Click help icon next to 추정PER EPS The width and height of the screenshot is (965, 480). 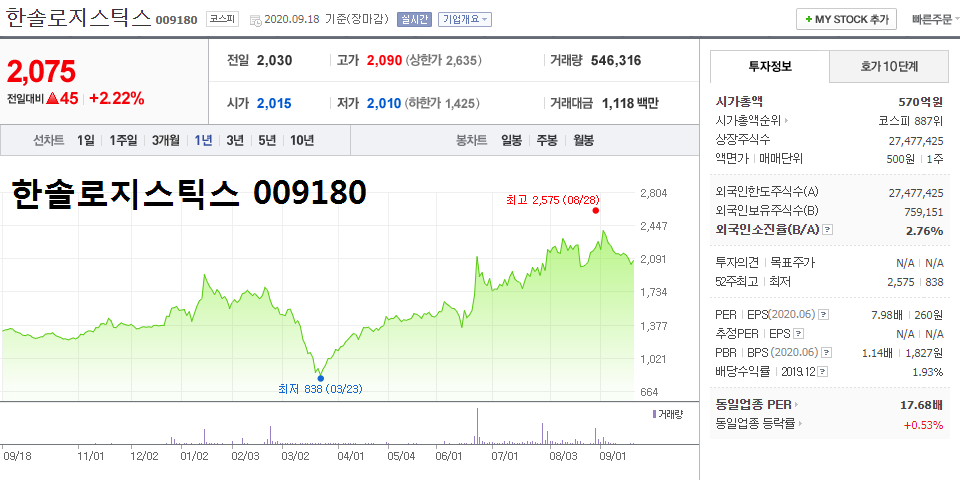tap(798, 334)
